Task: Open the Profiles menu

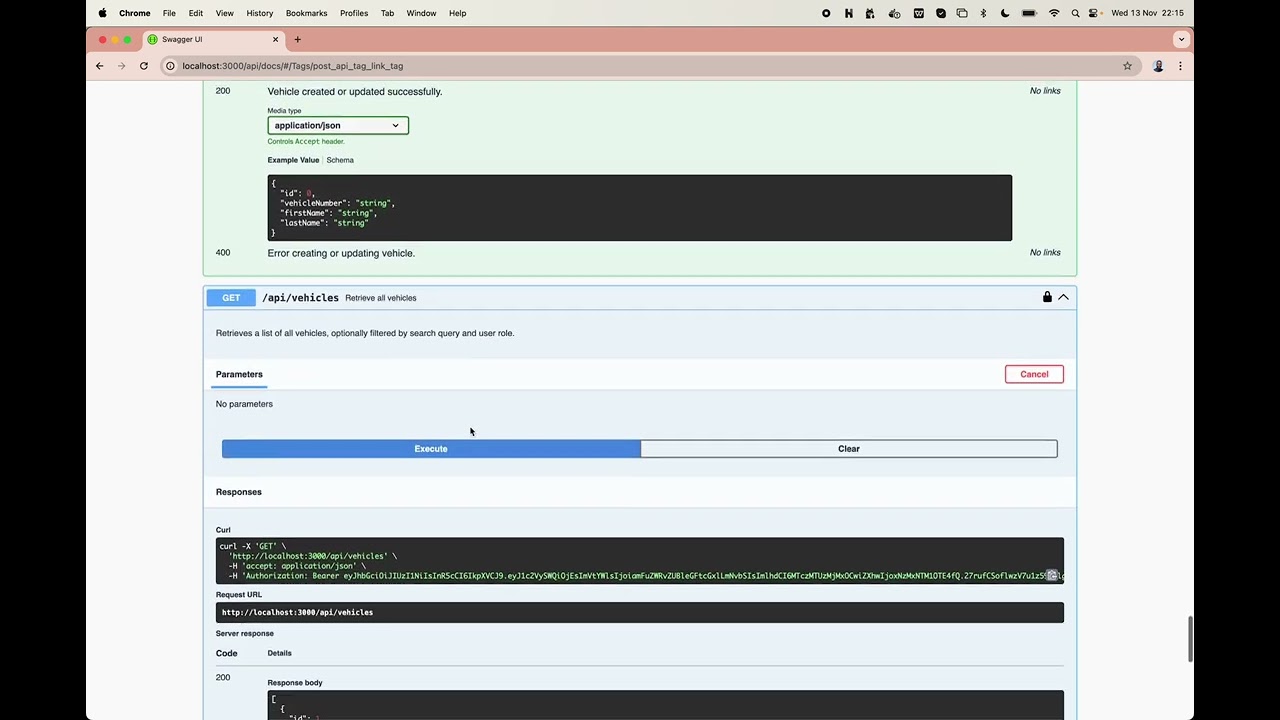Action: pyautogui.click(x=354, y=13)
